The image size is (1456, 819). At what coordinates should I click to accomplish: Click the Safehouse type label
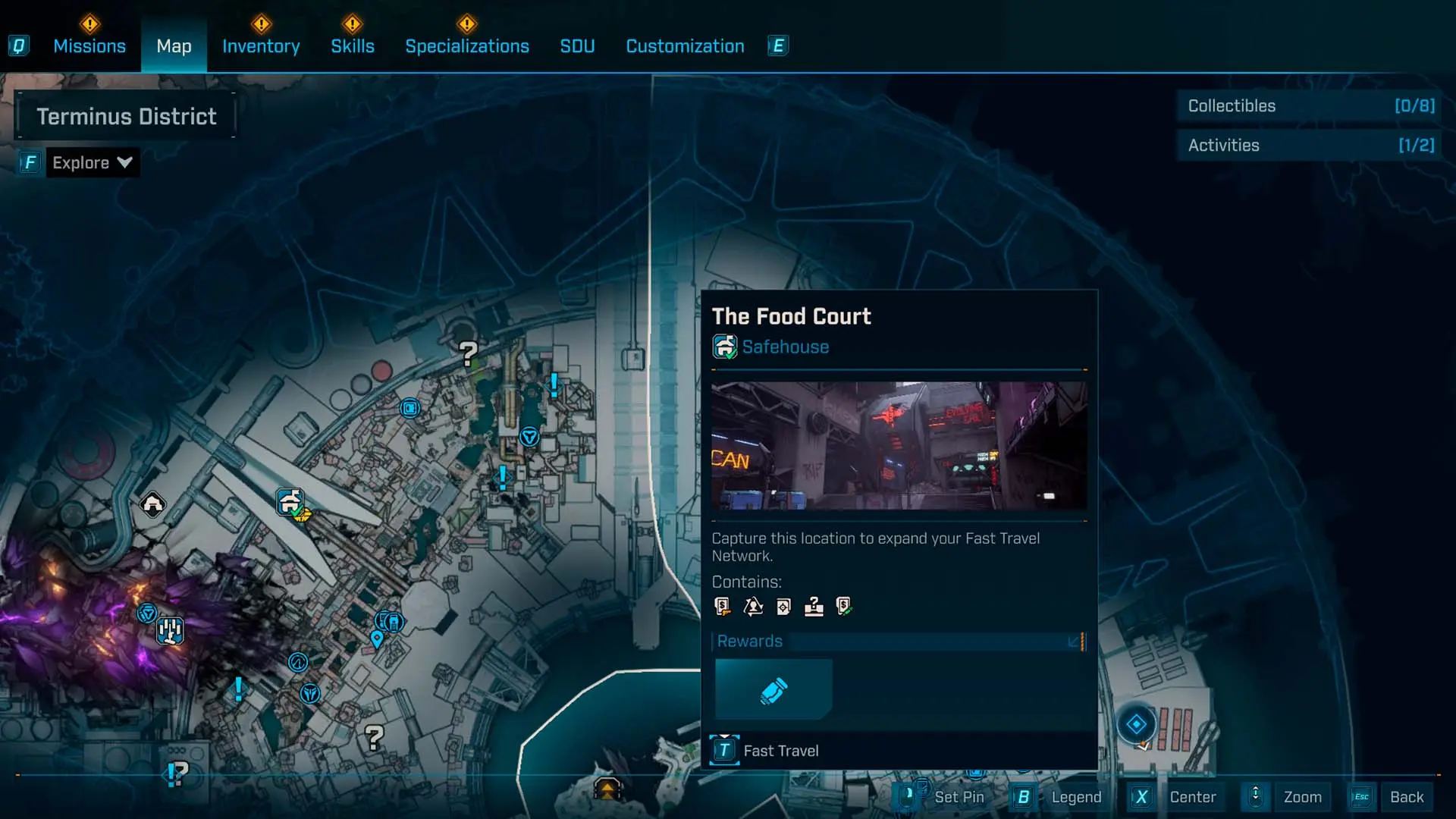click(x=786, y=347)
